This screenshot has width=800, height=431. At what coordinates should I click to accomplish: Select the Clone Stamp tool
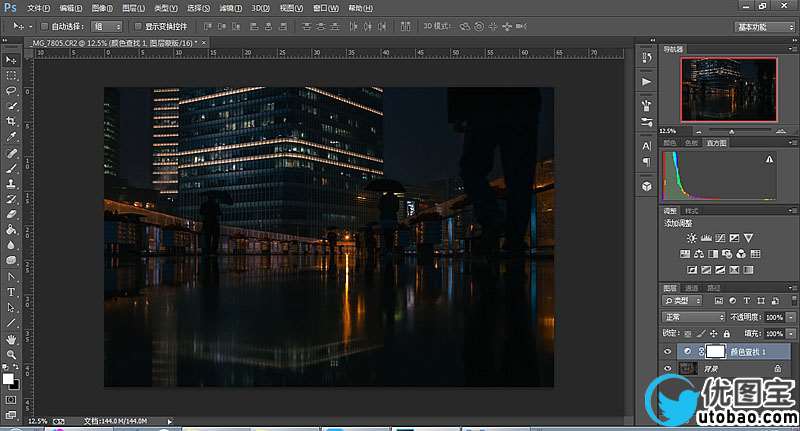point(11,184)
